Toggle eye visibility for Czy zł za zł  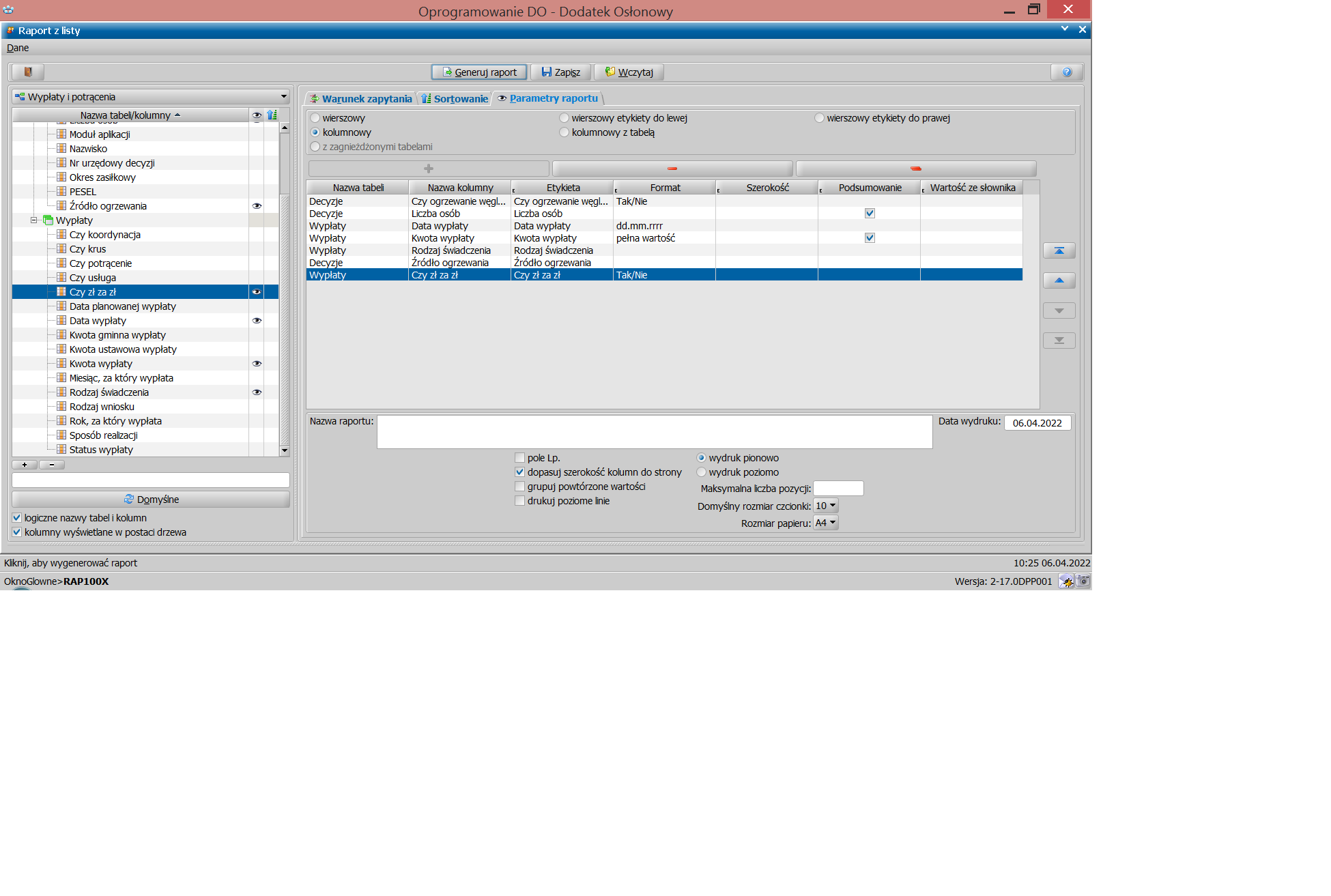coord(257,292)
